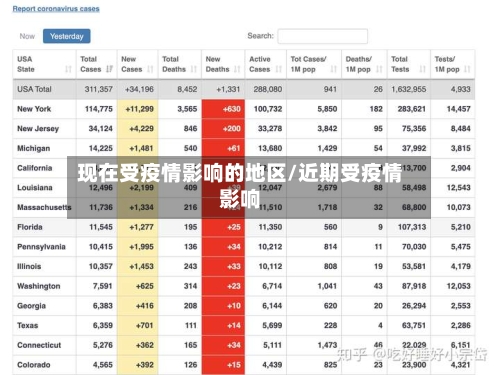Click Texas total cases 6,359
This screenshot has width=500, height=375.
103,325
